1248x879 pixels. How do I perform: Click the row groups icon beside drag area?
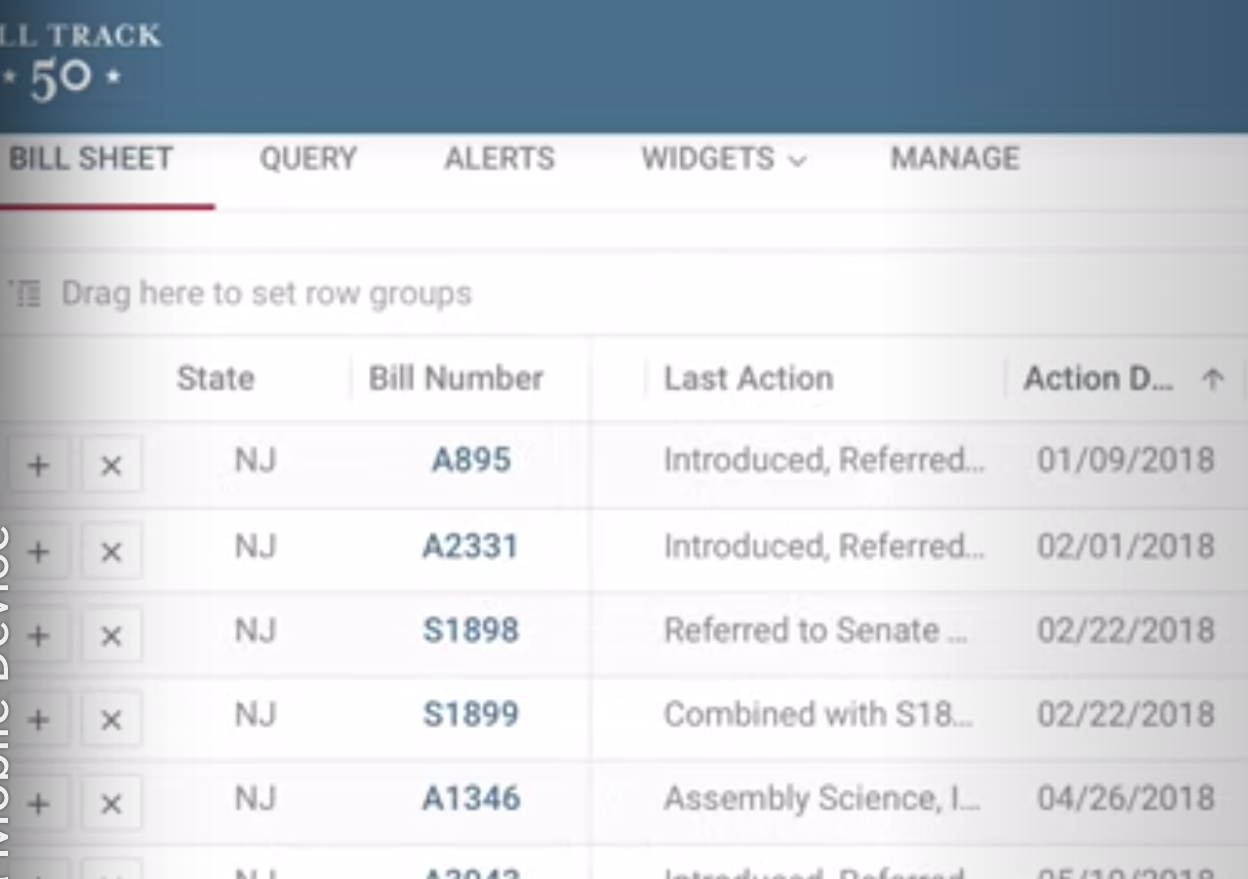[27, 294]
